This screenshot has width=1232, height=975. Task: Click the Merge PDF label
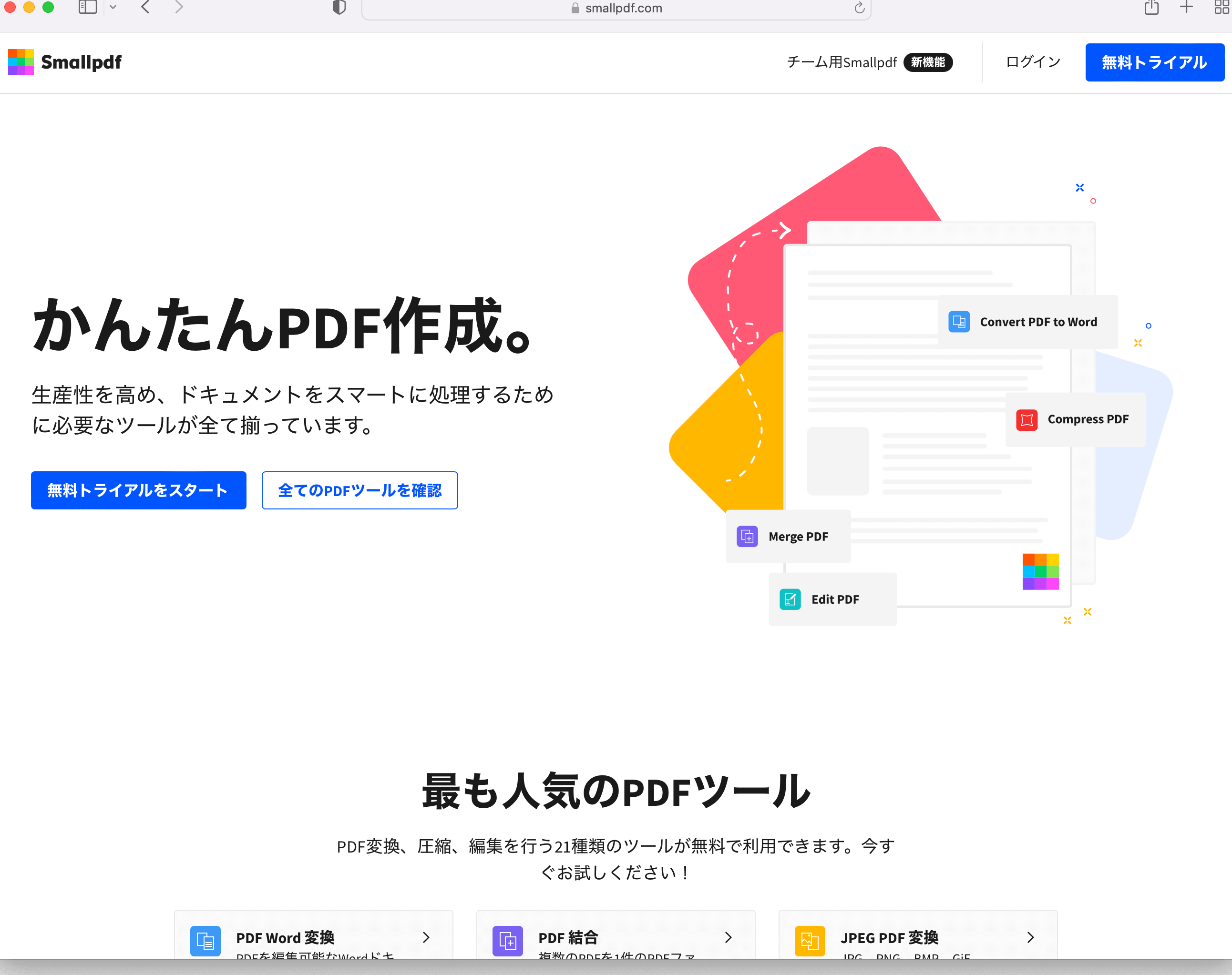[x=798, y=536]
